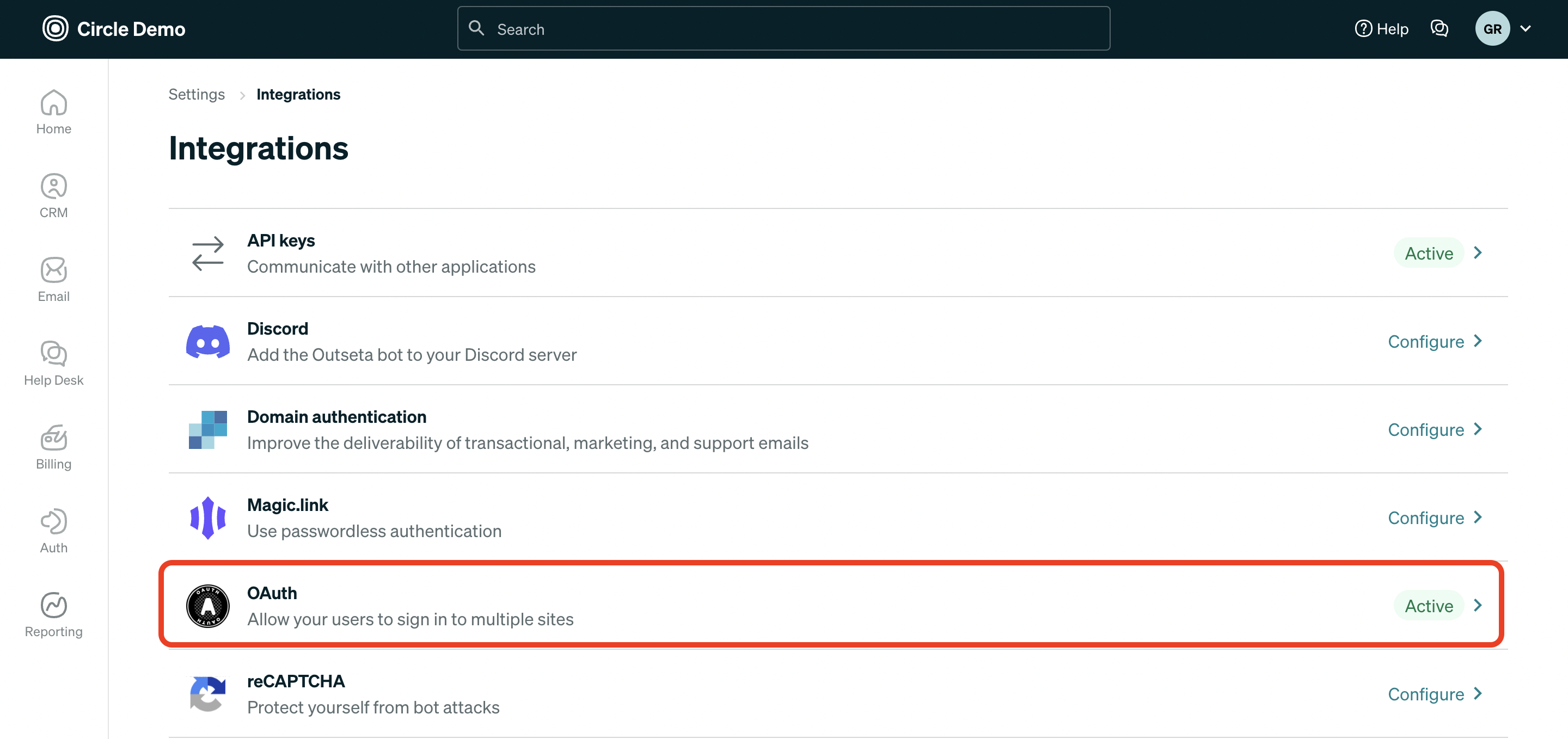Expand the GR account dropdown arrow

(x=1526, y=29)
